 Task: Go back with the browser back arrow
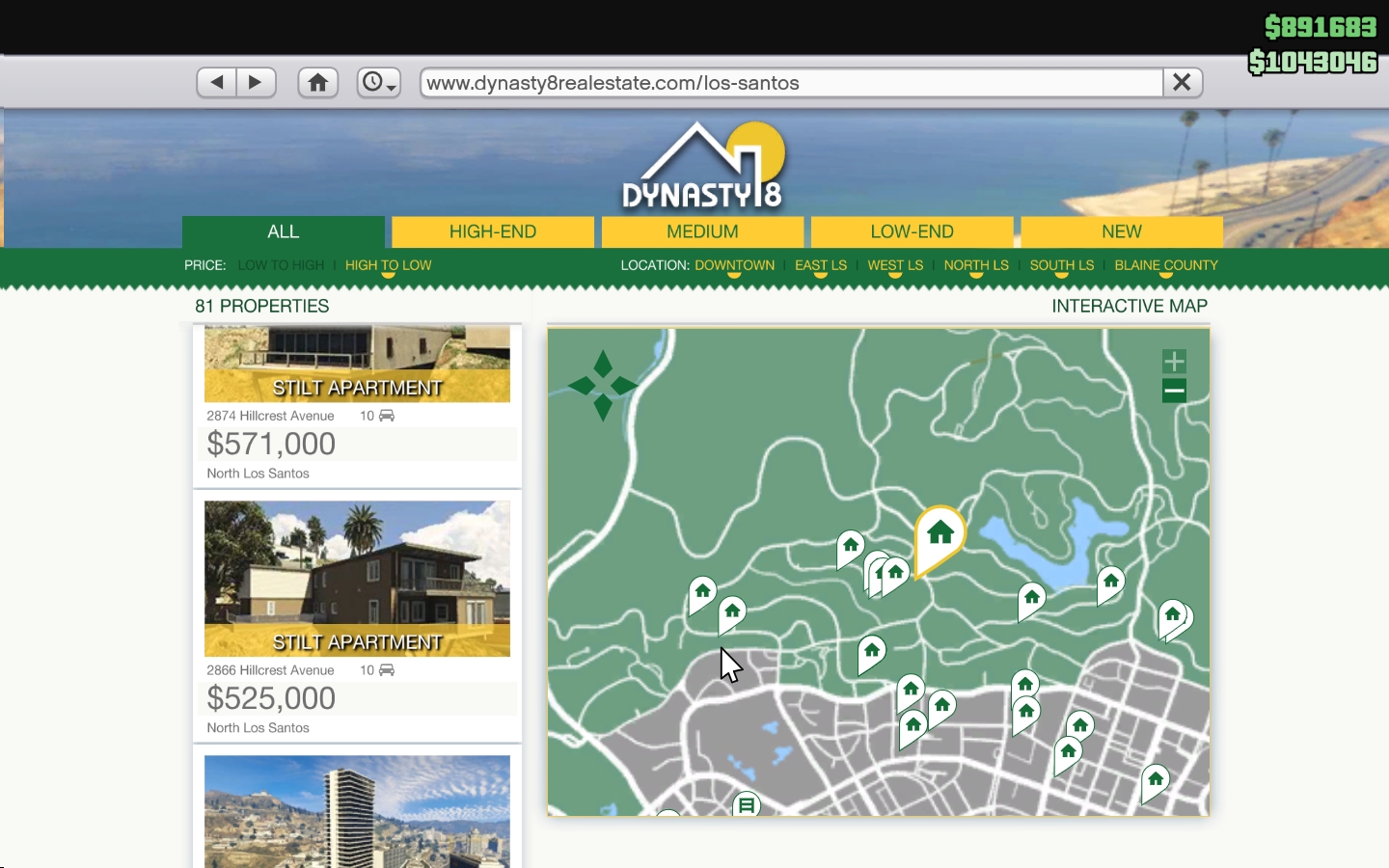[x=217, y=83]
